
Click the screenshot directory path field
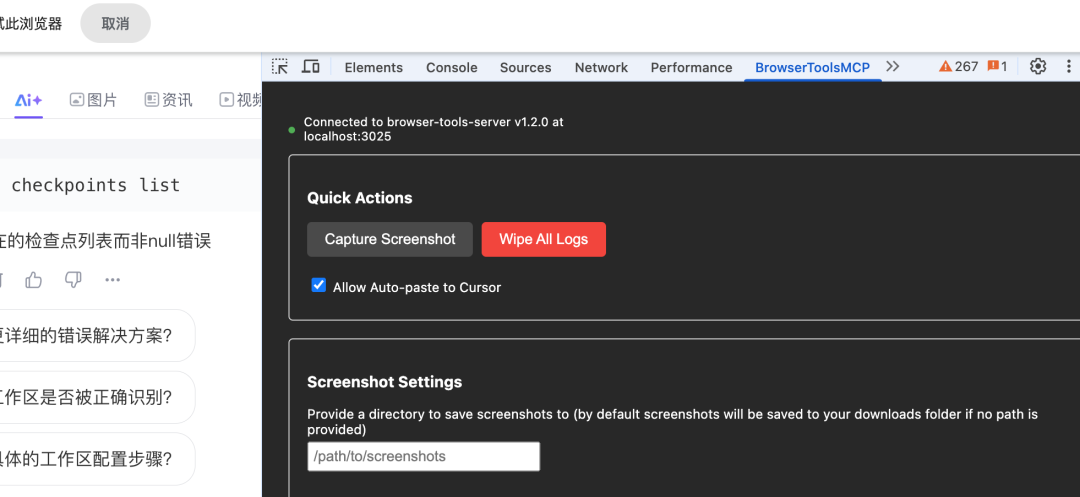[x=423, y=456]
